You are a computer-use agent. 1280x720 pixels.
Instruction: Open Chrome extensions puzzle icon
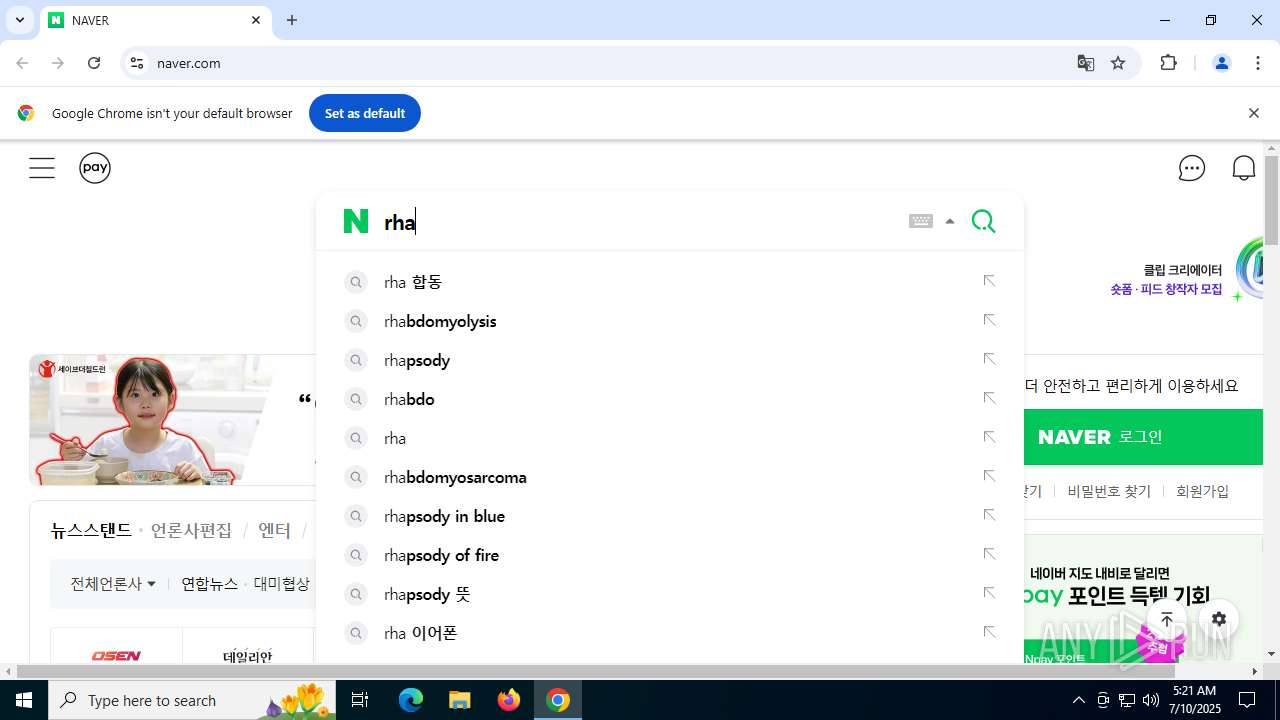pos(1168,63)
